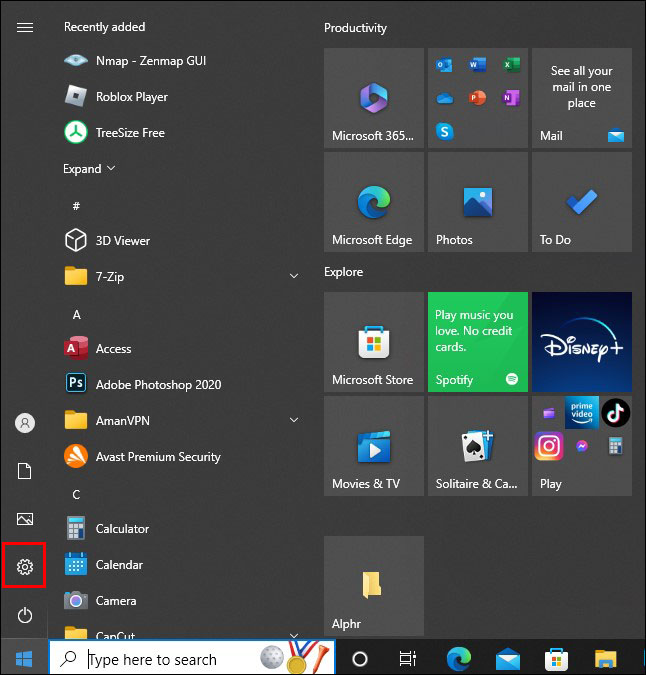Open the Movies & TV tile
Image resolution: width=646 pixels, height=675 pixels.
[x=374, y=446]
